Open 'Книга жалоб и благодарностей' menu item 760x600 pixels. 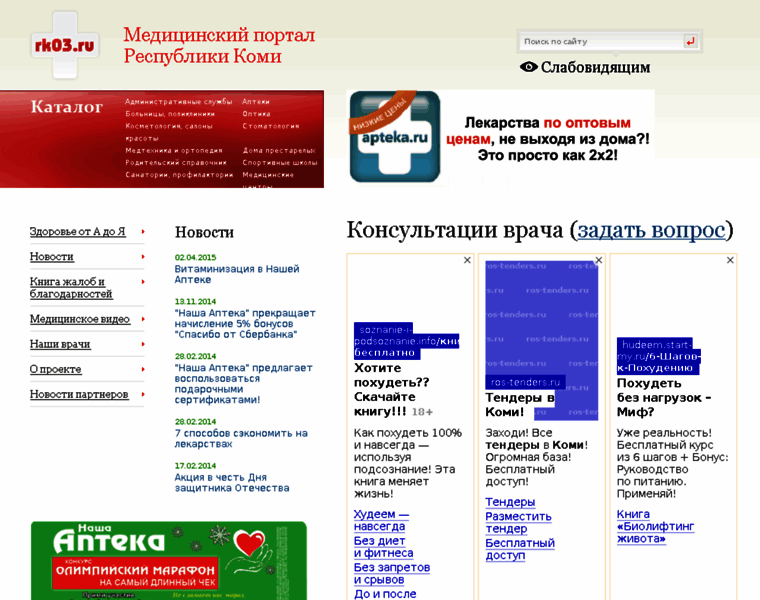[71, 288]
